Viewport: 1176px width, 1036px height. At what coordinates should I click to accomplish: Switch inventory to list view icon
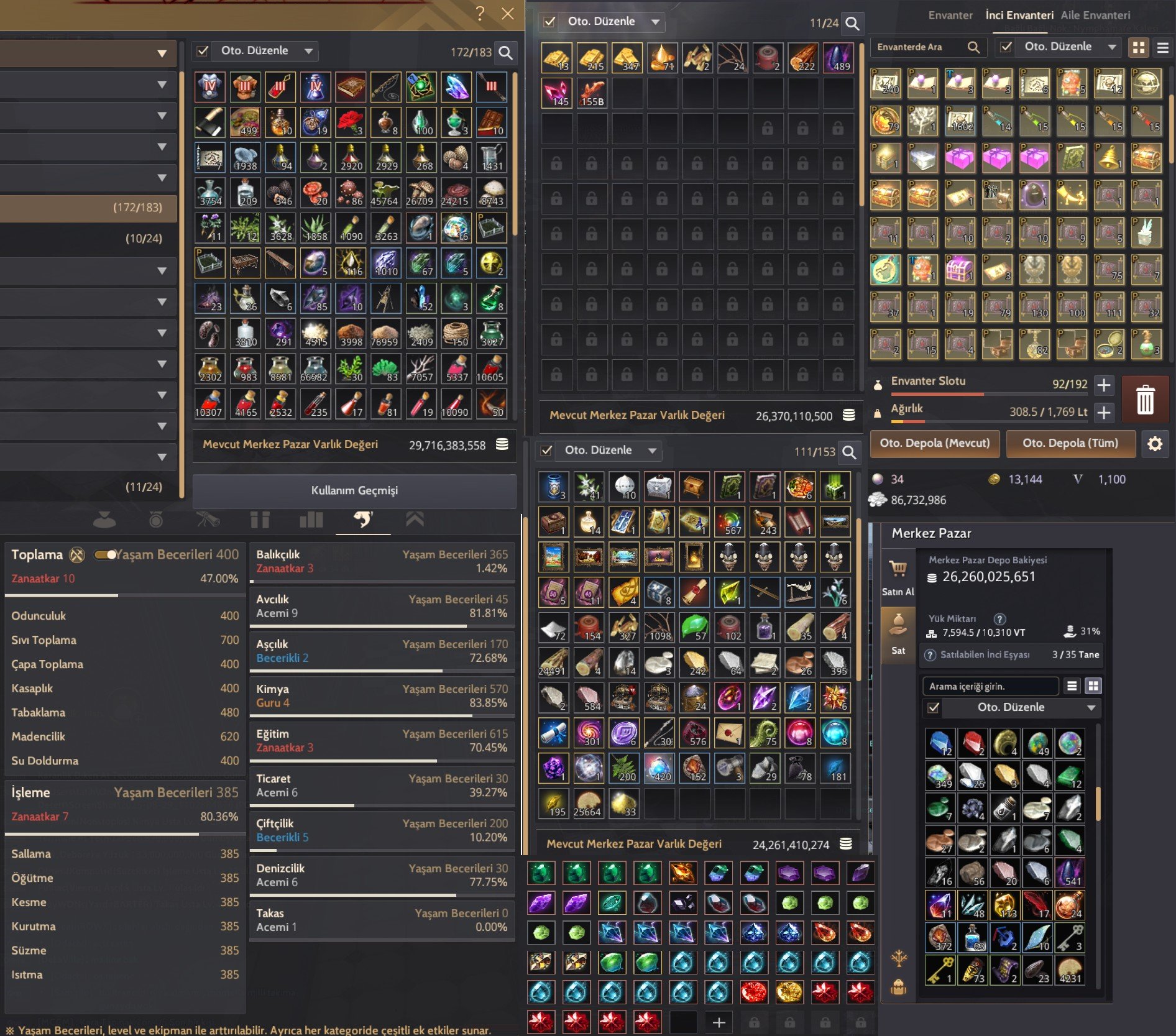pos(1162,47)
